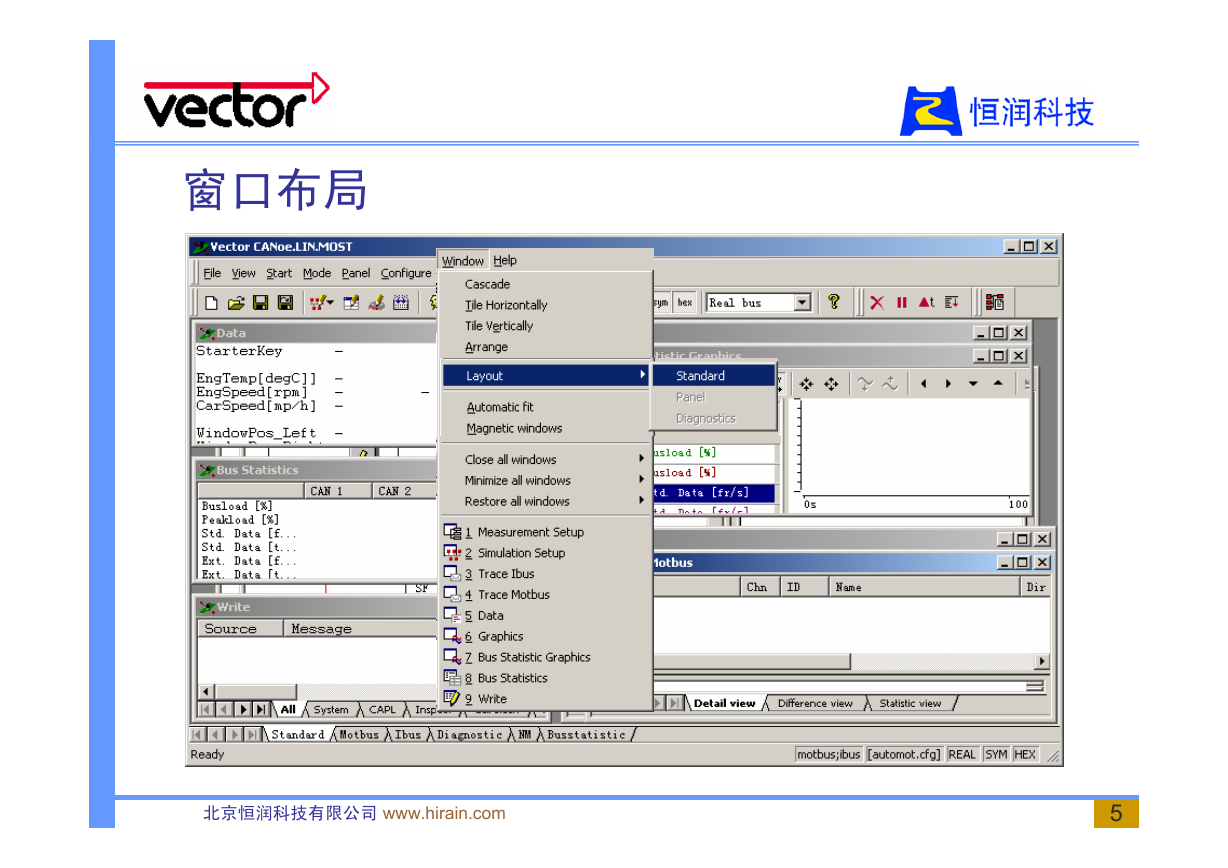The image size is (1228, 868).
Task: Click the up arrow in the graphics toolbar
Action: (x=997, y=384)
